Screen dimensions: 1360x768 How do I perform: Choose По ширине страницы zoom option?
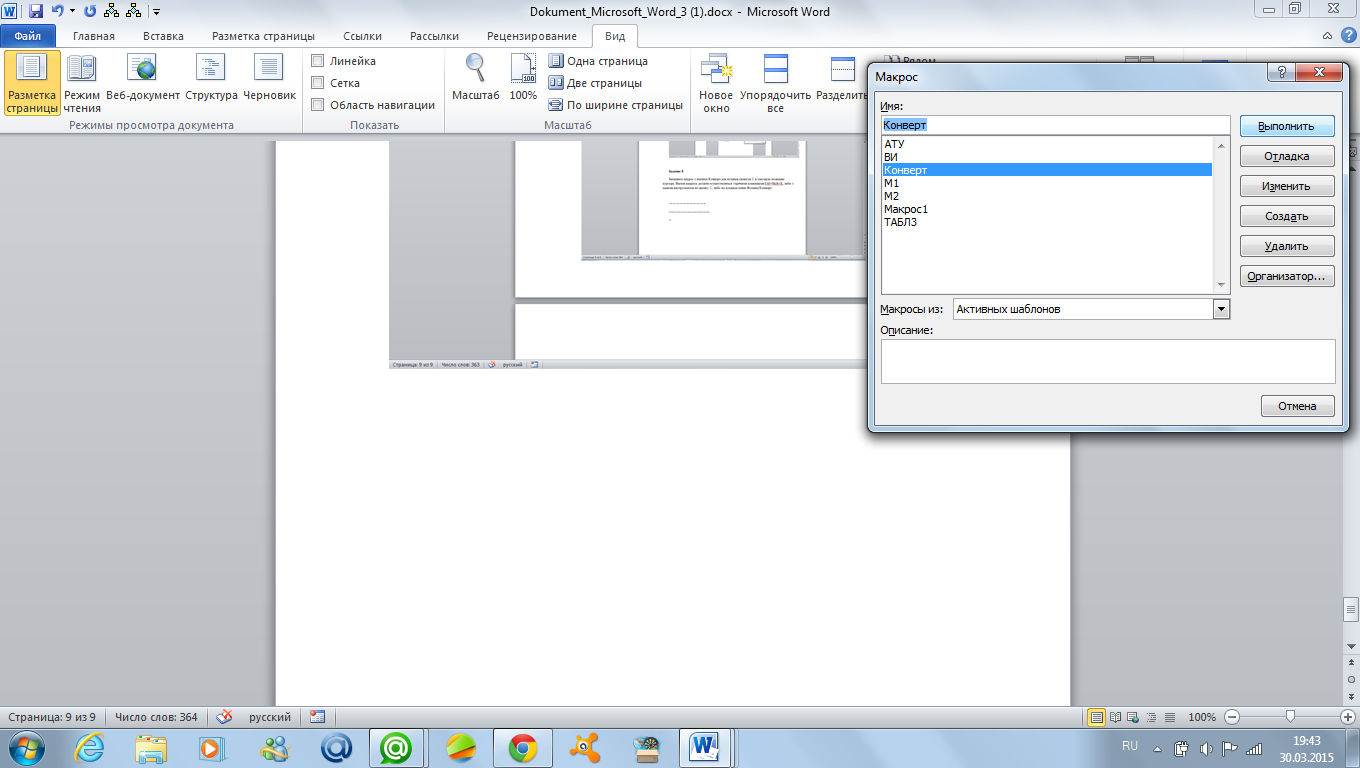point(616,105)
